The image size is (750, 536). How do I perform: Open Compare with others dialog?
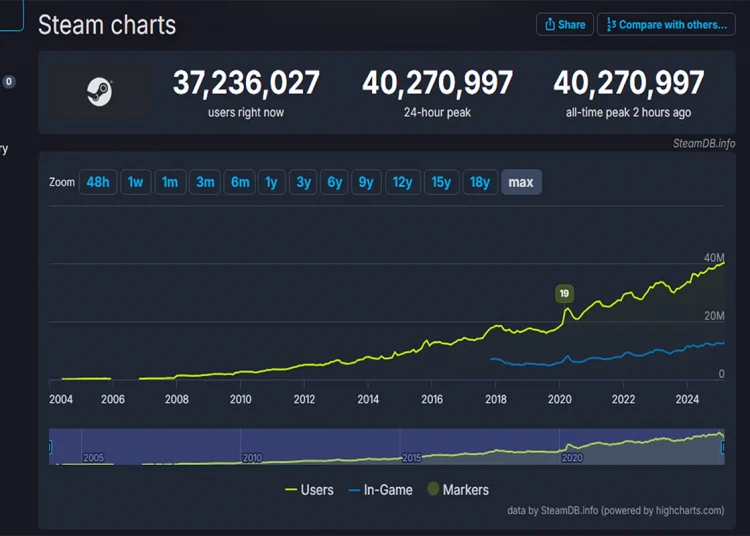coord(666,24)
